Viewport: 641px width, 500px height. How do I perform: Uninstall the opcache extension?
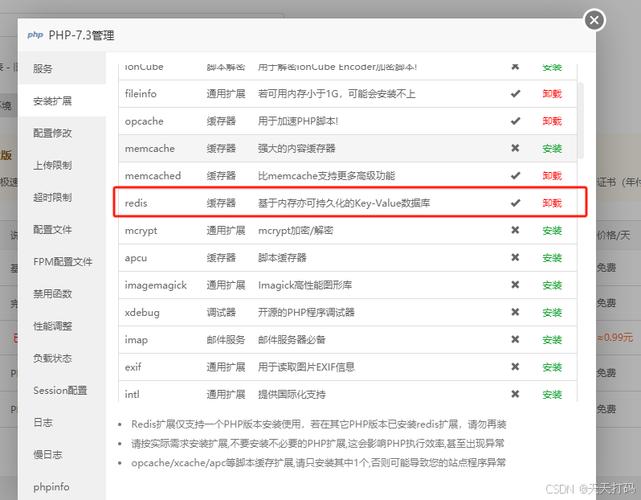(552, 121)
